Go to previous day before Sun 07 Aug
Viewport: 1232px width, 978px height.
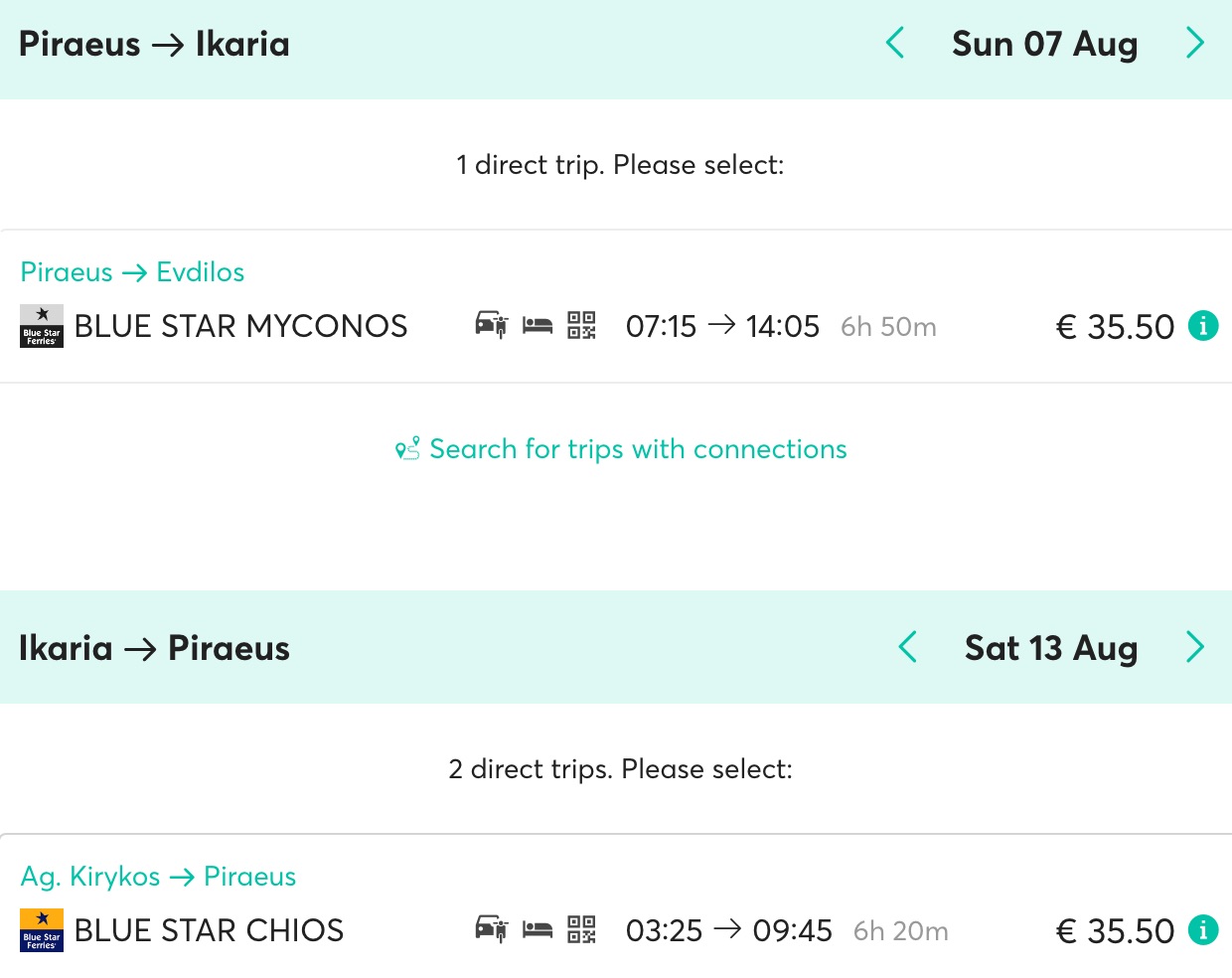point(895,43)
